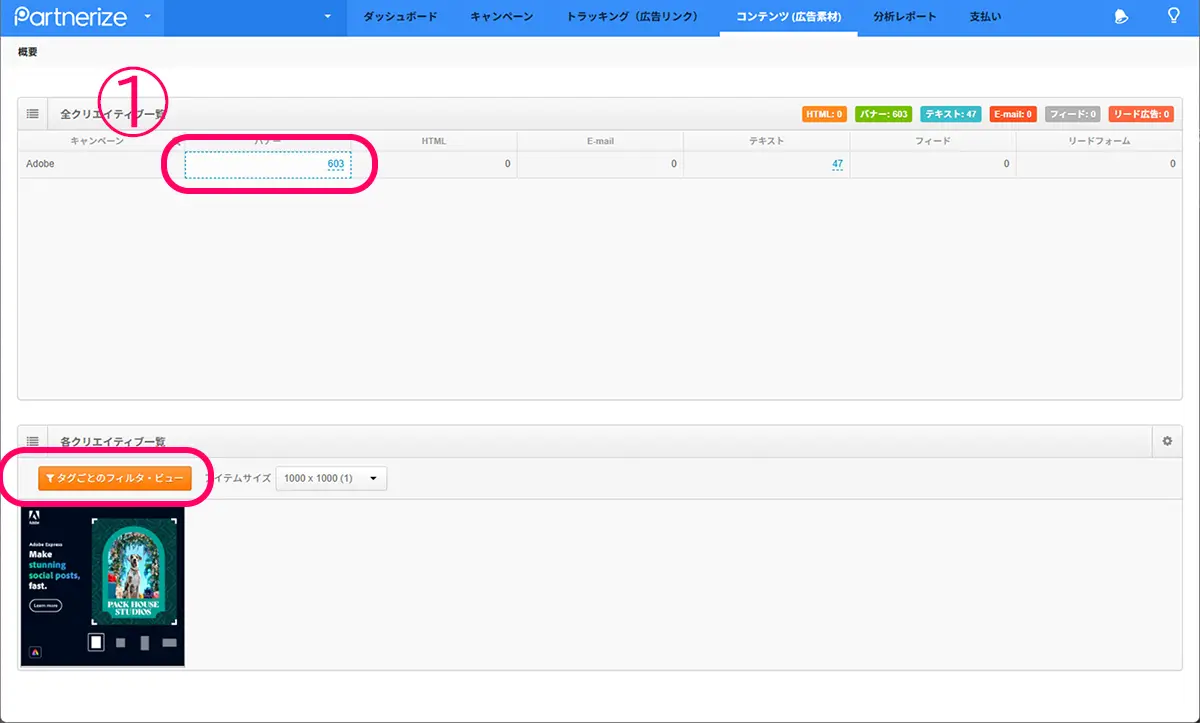Open the Adobe Express banner thumbnail
This screenshot has height=723, width=1200.
pyautogui.click(x=102, y=586)
